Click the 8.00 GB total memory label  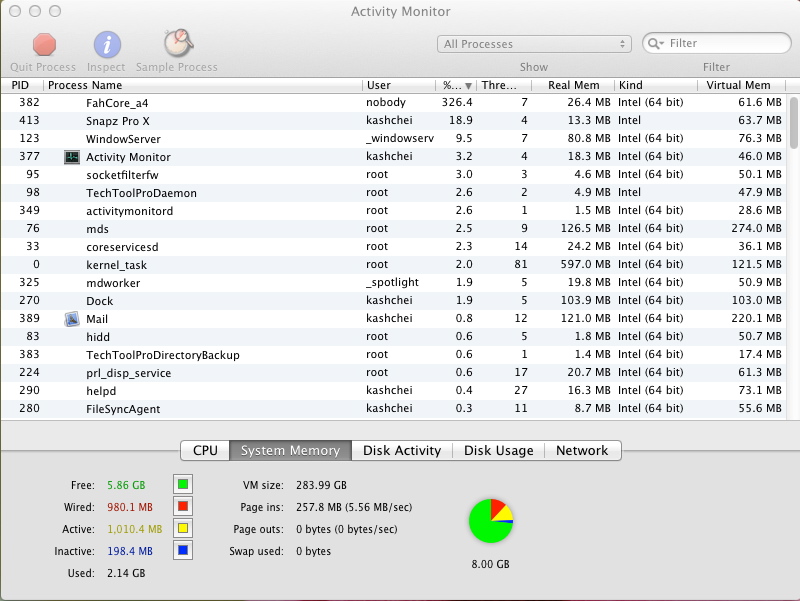click(490, 564)
